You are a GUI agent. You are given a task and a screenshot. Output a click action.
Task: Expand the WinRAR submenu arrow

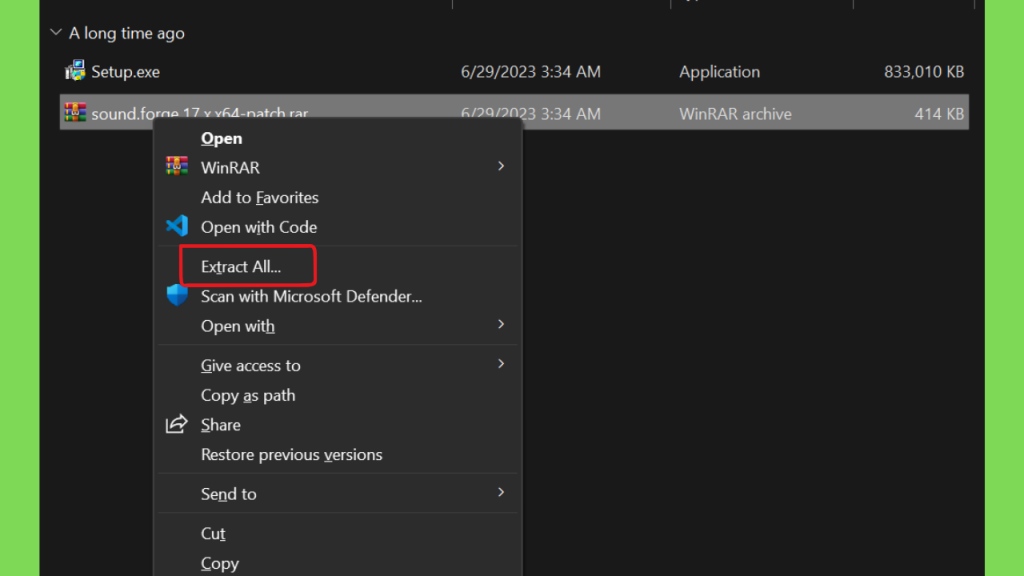501,167
